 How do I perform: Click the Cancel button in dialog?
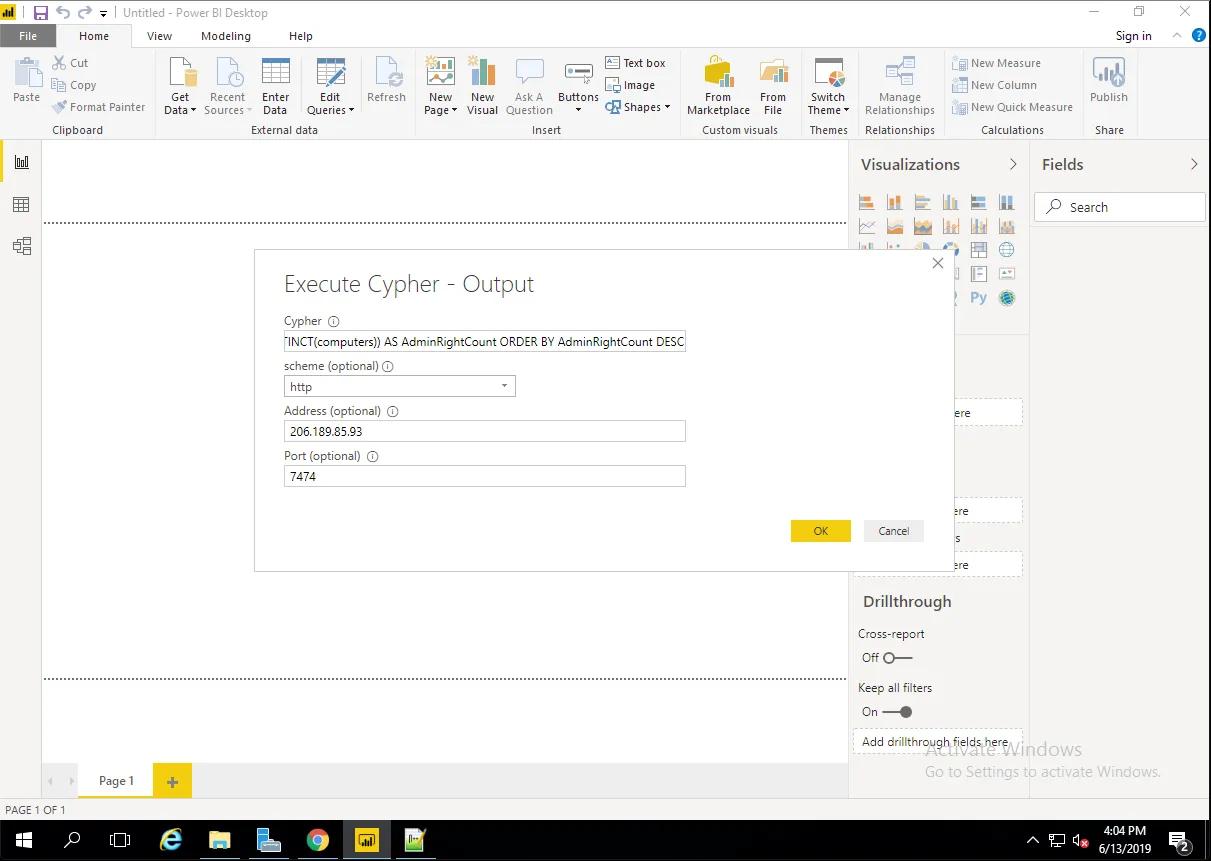[x=894, y=531]
